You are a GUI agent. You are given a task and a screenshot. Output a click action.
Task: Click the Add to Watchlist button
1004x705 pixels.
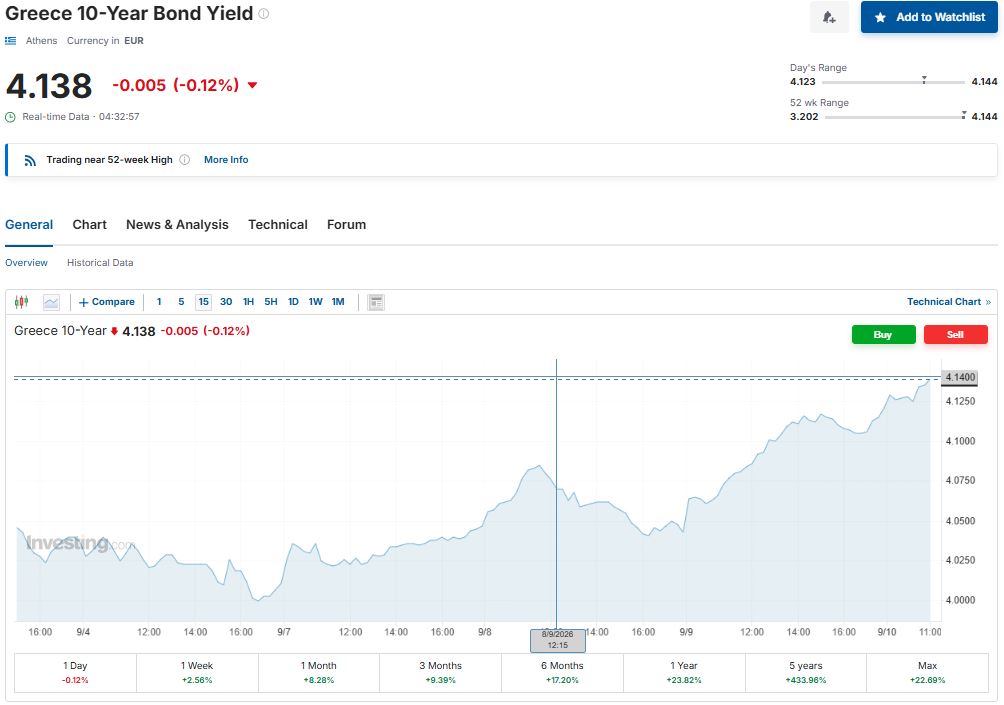pyautogui.click(x=929, y=17)
